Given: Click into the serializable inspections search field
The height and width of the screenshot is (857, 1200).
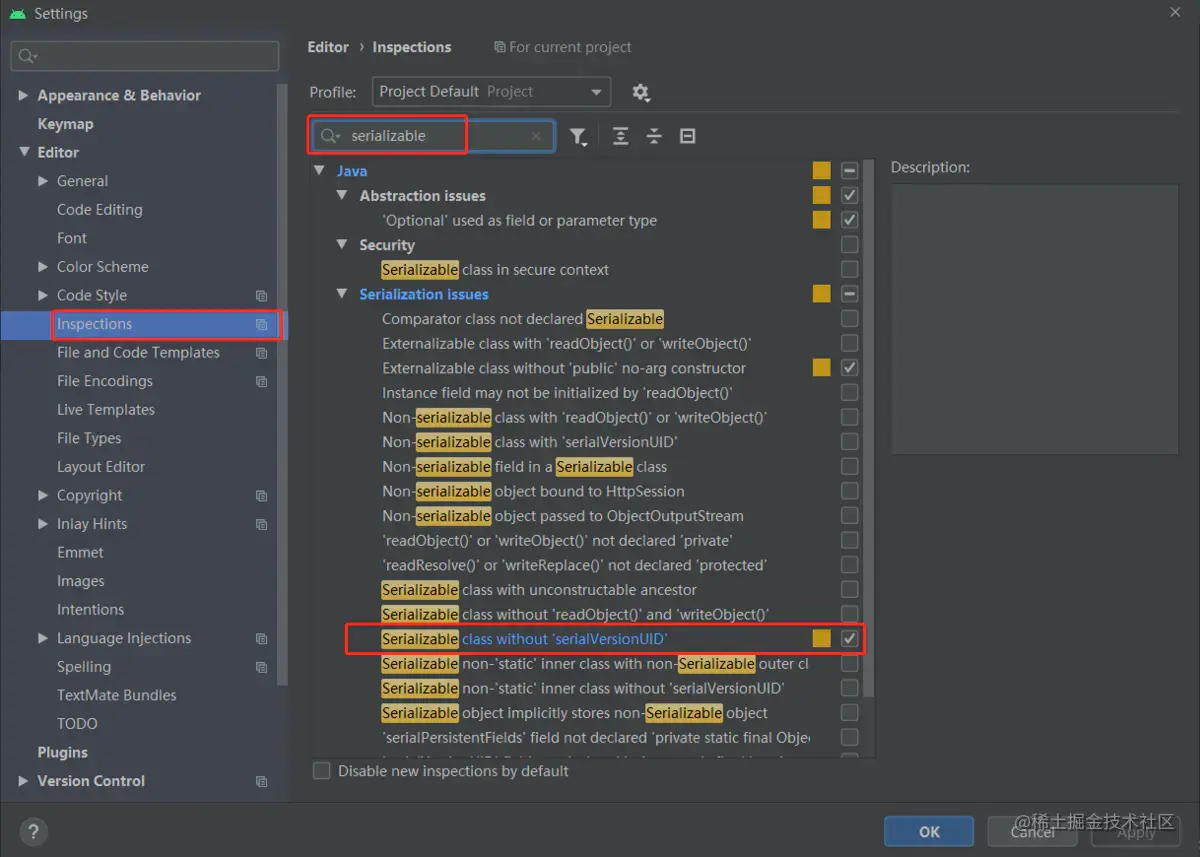Looking at the screenshot, I should click(432, 136).
